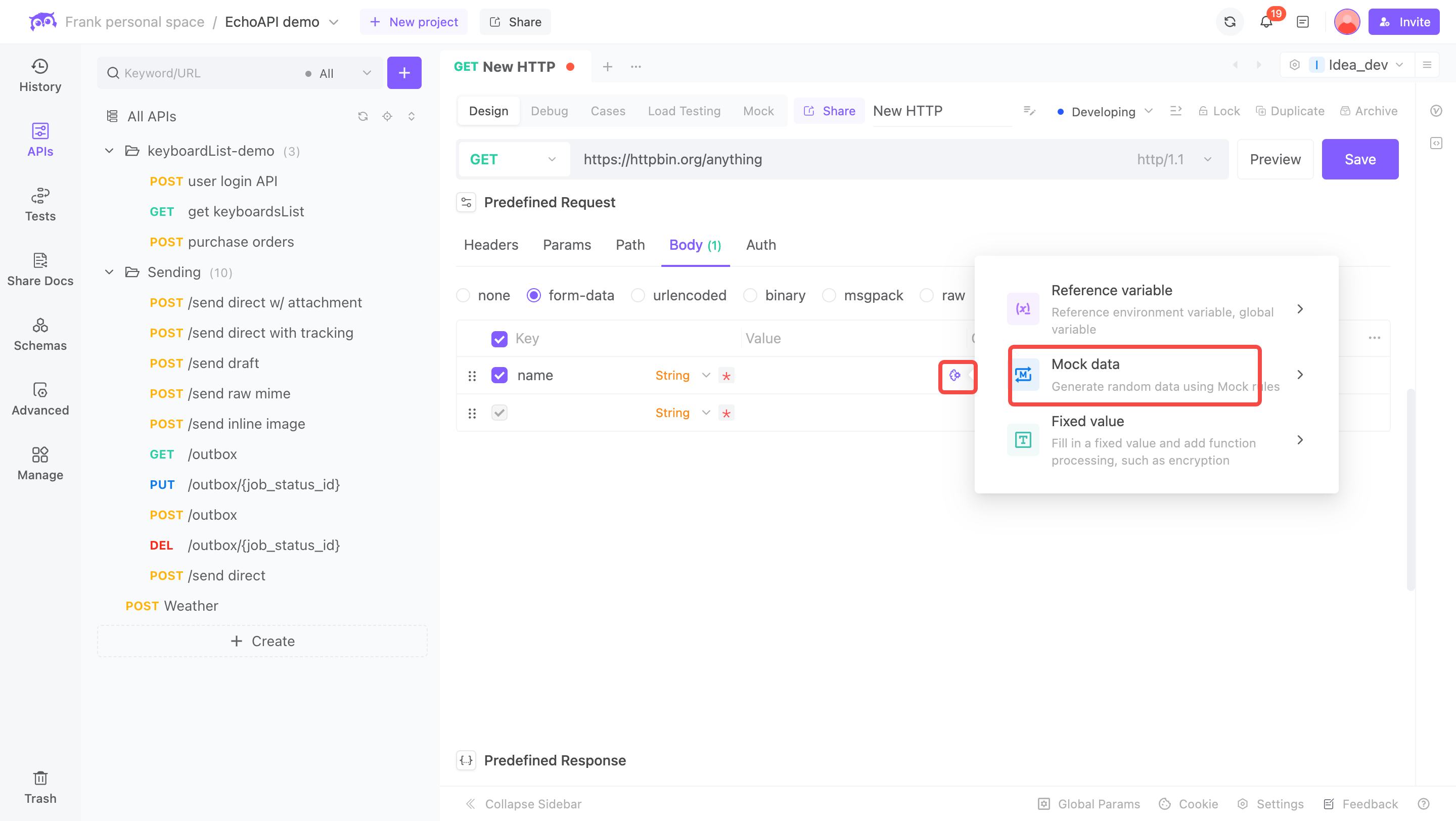
Task: Click the Mock data icon in popup
Action: [1022, 374]
